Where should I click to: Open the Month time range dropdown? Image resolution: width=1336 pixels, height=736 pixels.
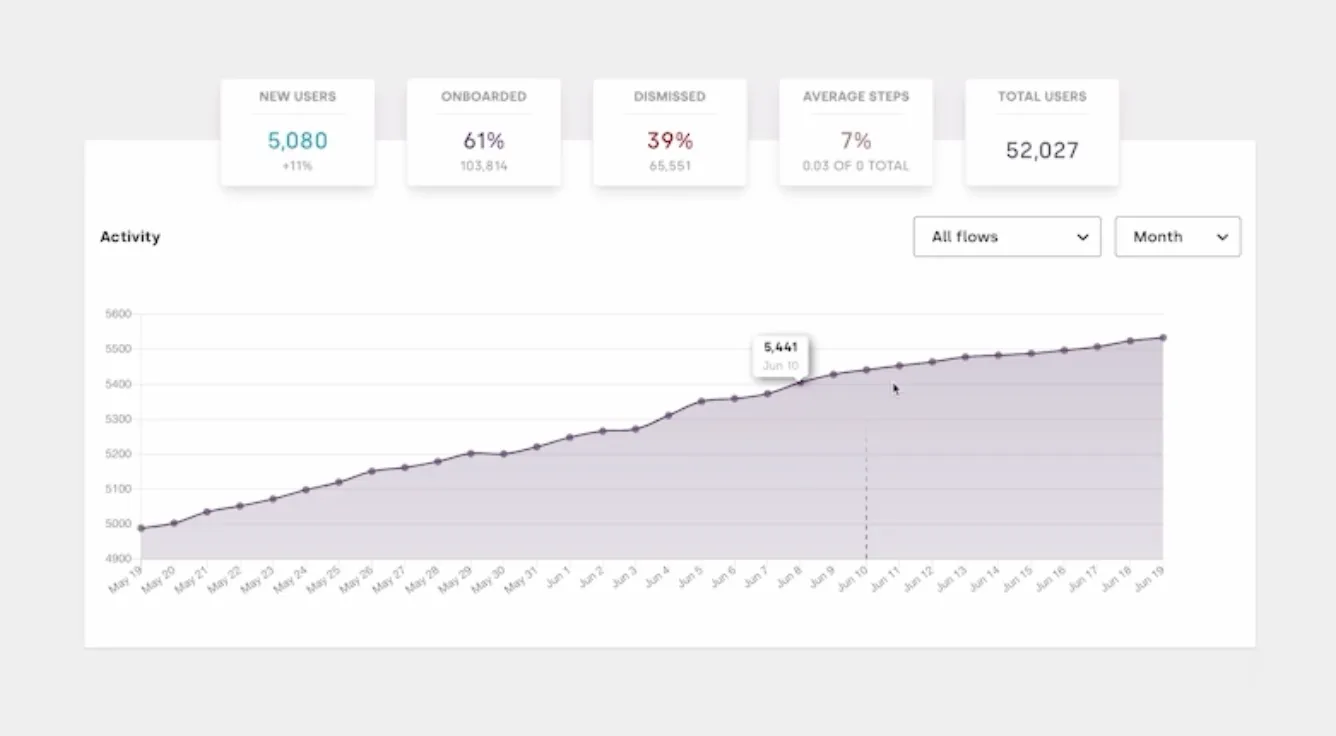click(x=1177, y=237)
